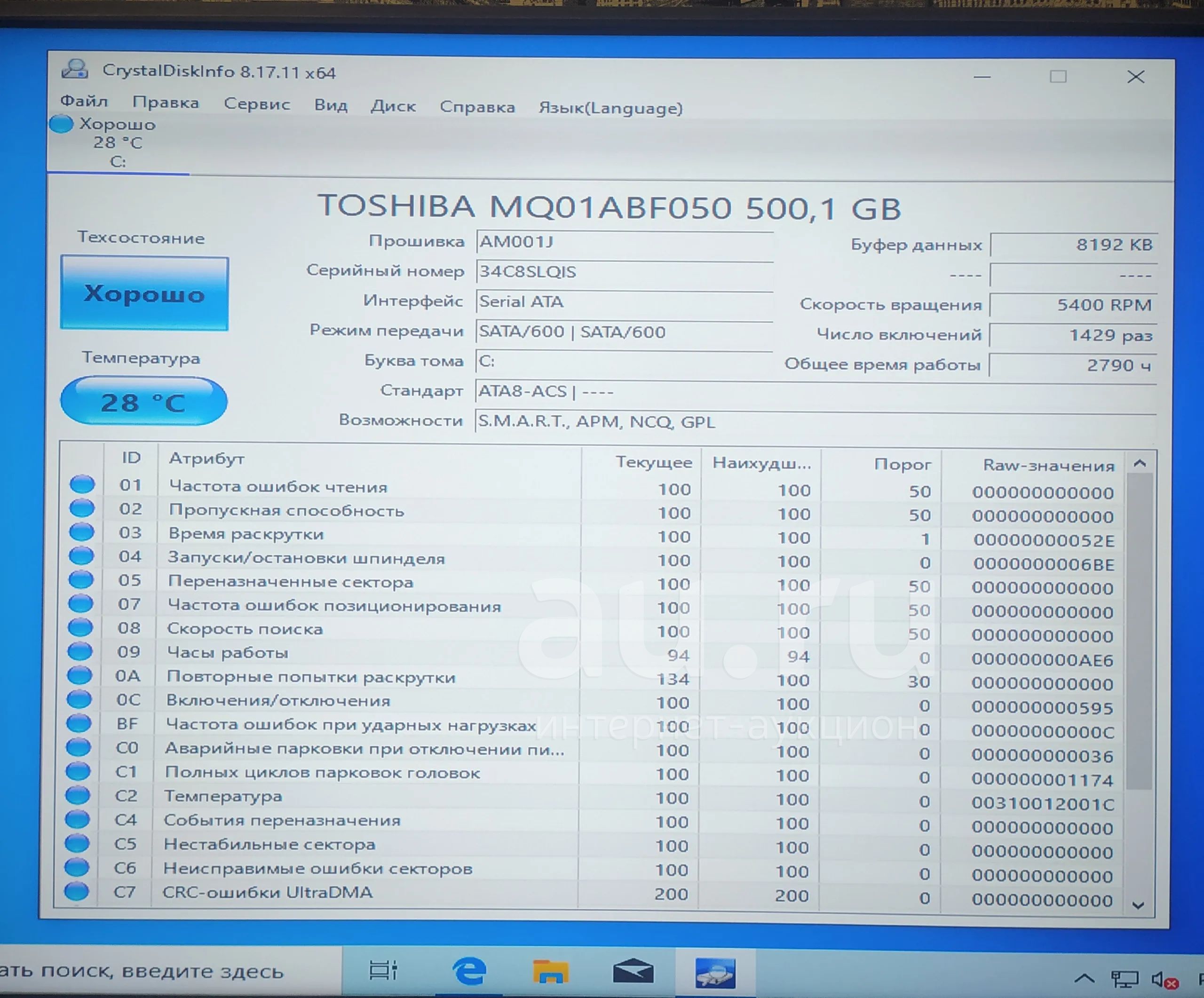
Task: Click status circle for Скорость поиска row
Action: [x=80, y=628]
